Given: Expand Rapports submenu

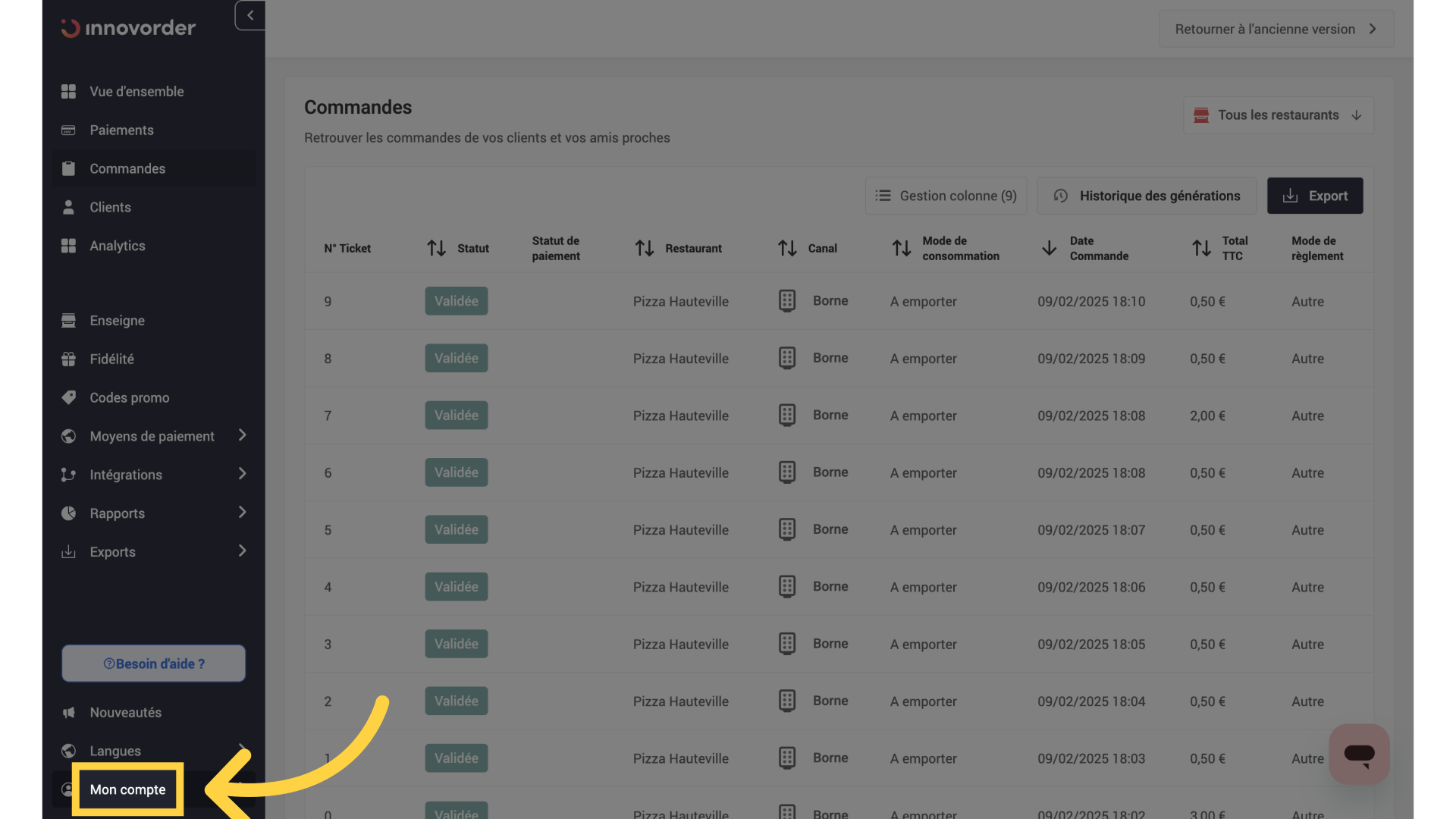Looking at the screenshot, I should (242, 513).
